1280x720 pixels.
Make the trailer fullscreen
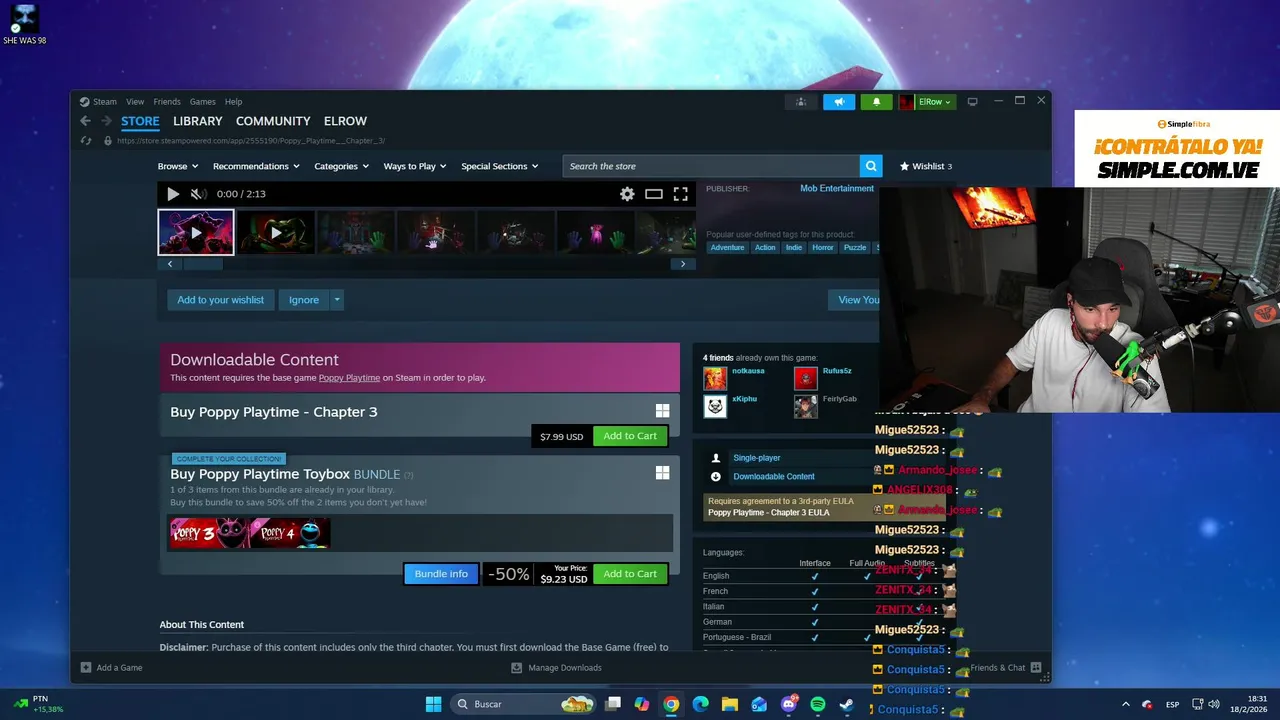pos(681,194)
